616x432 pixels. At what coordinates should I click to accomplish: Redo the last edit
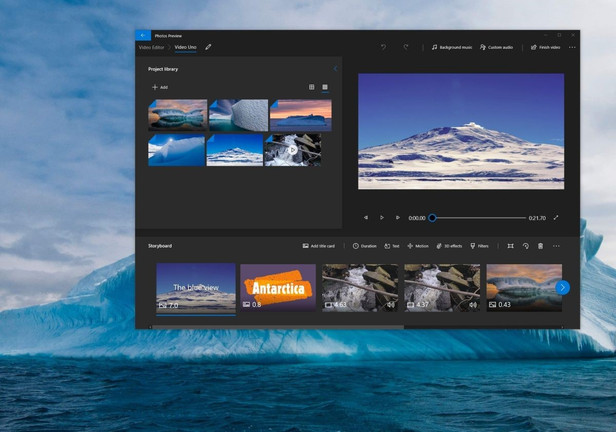click(405, 47)
